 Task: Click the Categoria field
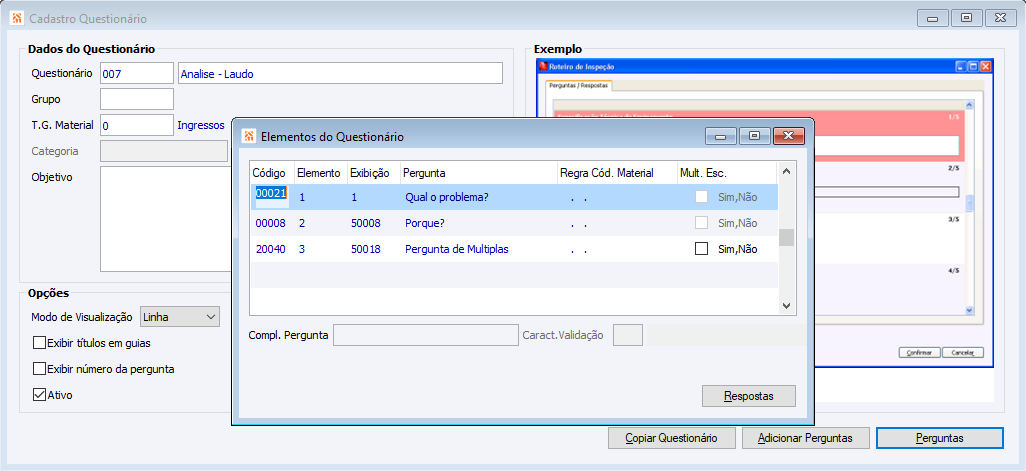[164, 151]
